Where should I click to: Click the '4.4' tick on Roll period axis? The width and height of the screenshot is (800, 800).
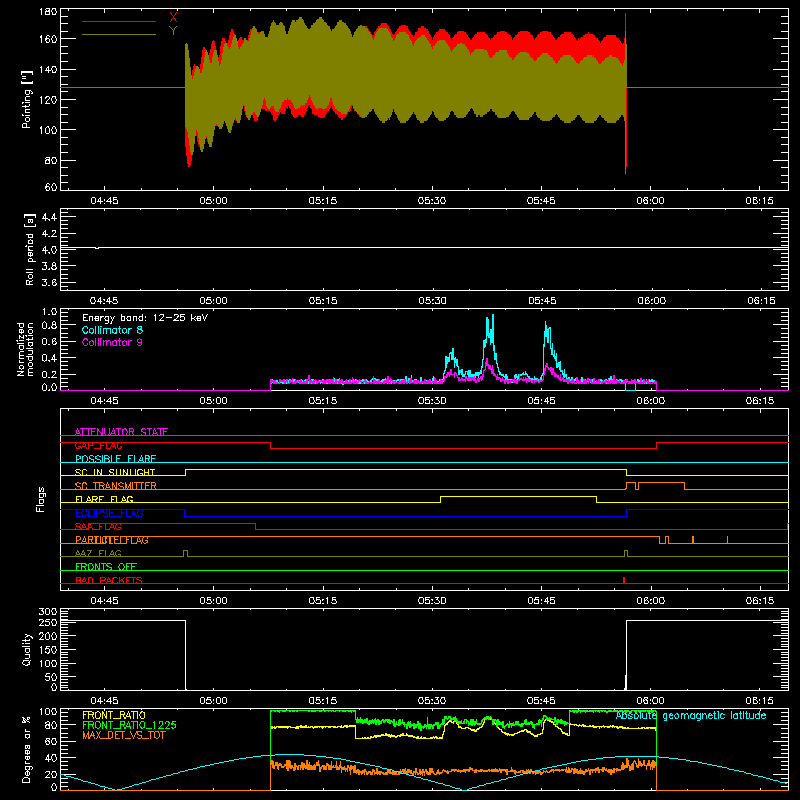click(x=49, y=217)
